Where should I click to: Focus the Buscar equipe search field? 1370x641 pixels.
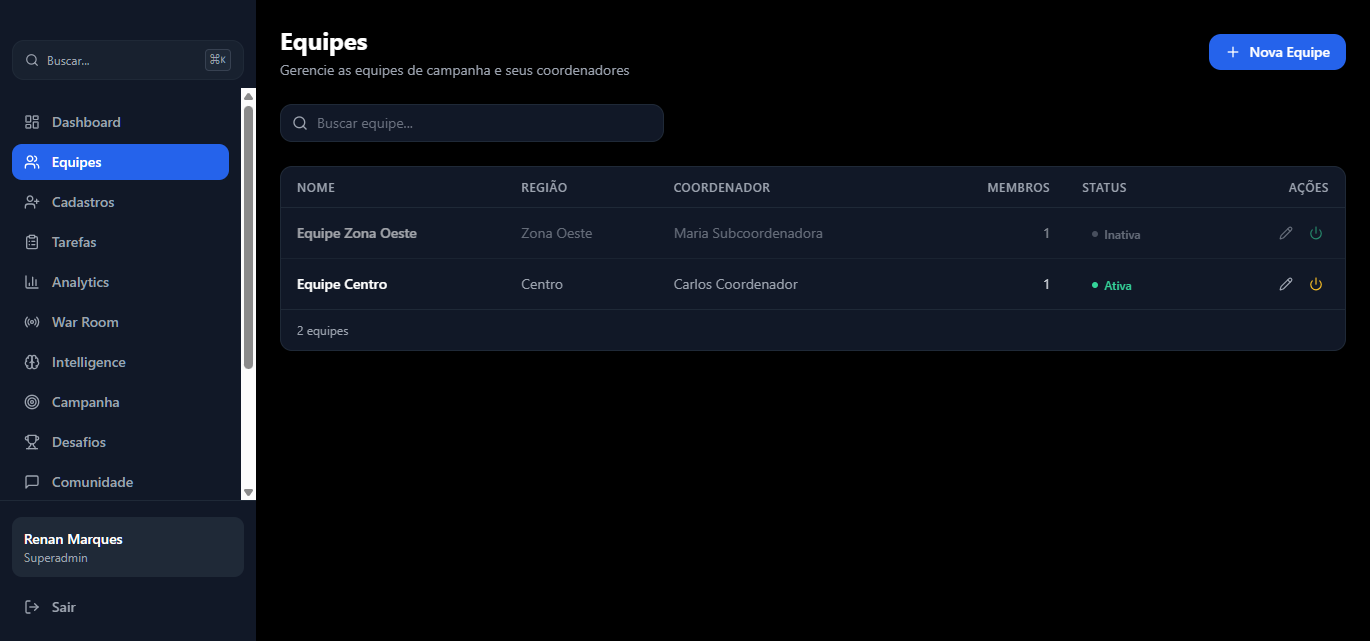pos(472,123)
